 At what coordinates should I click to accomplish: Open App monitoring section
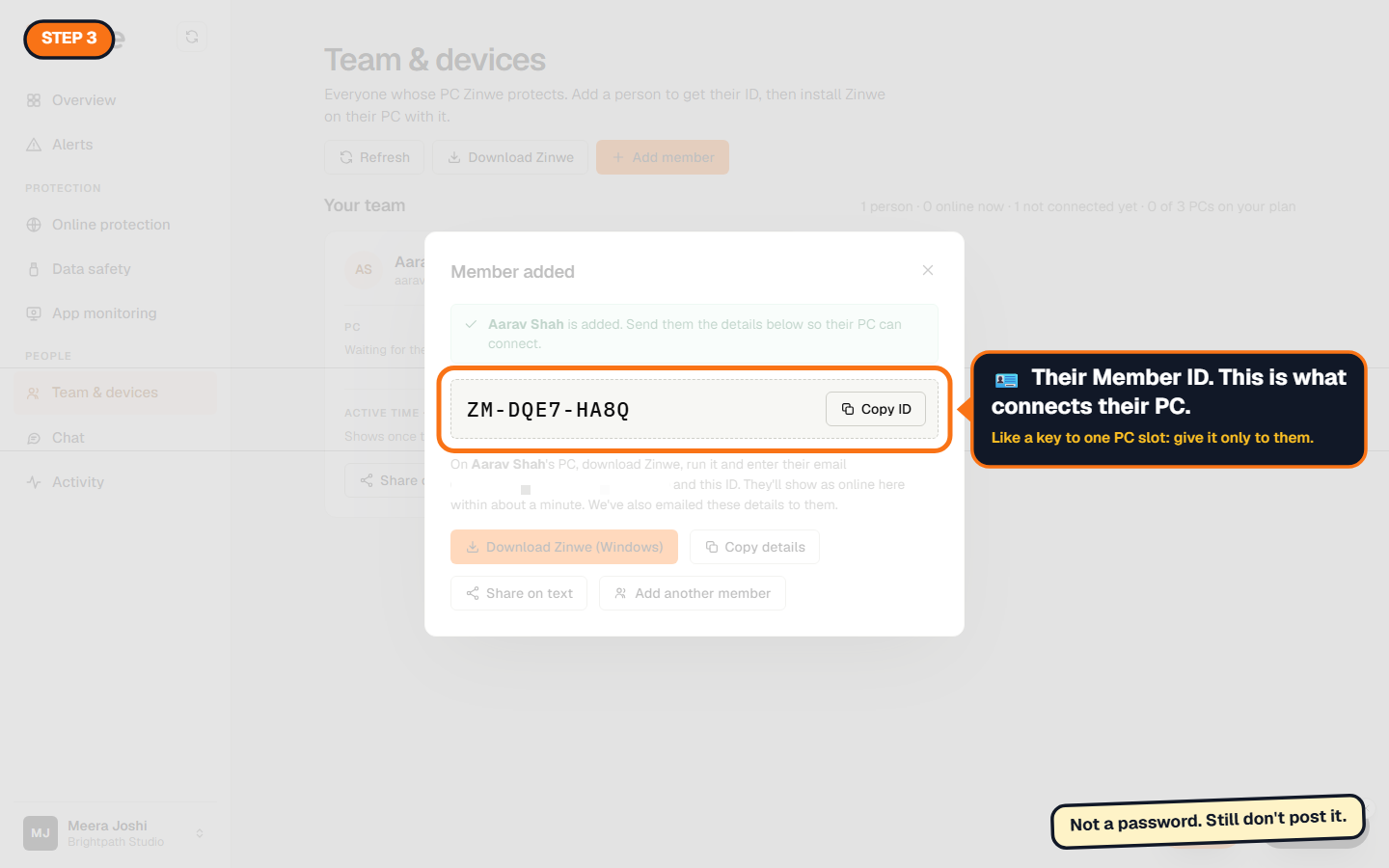(x=115, y=313)
